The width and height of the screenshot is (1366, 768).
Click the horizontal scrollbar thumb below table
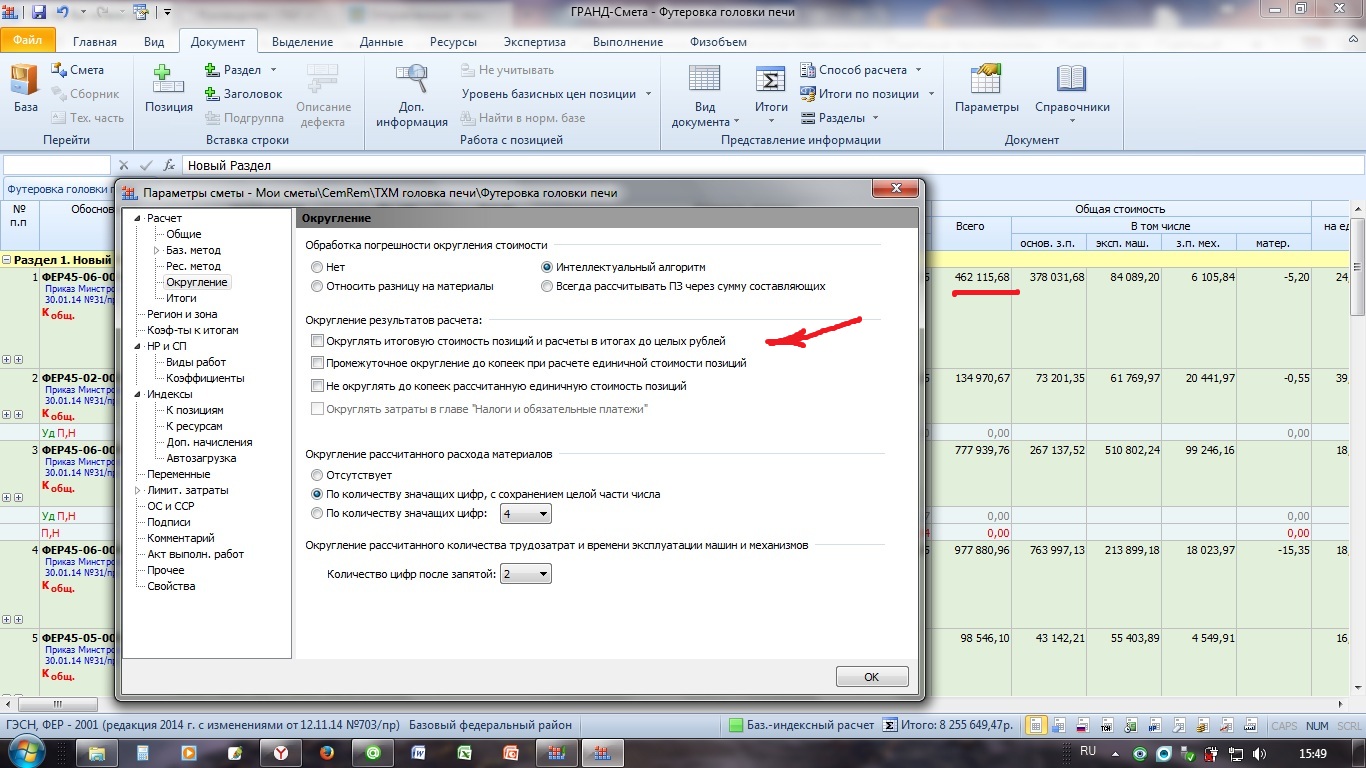click(x=57, y=704)
